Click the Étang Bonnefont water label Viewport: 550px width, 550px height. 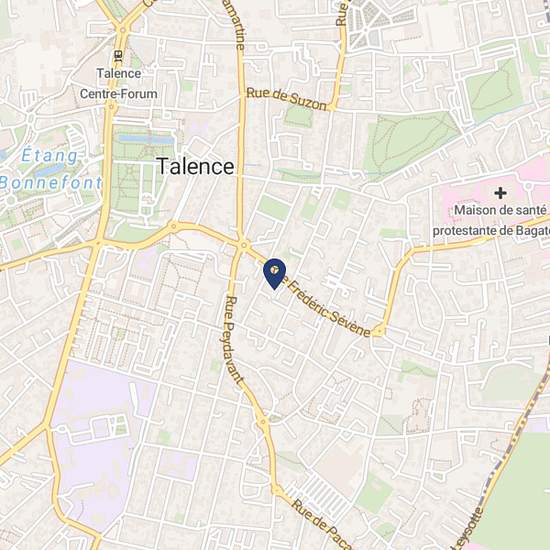pyautogui.click(x=51, y=169)
